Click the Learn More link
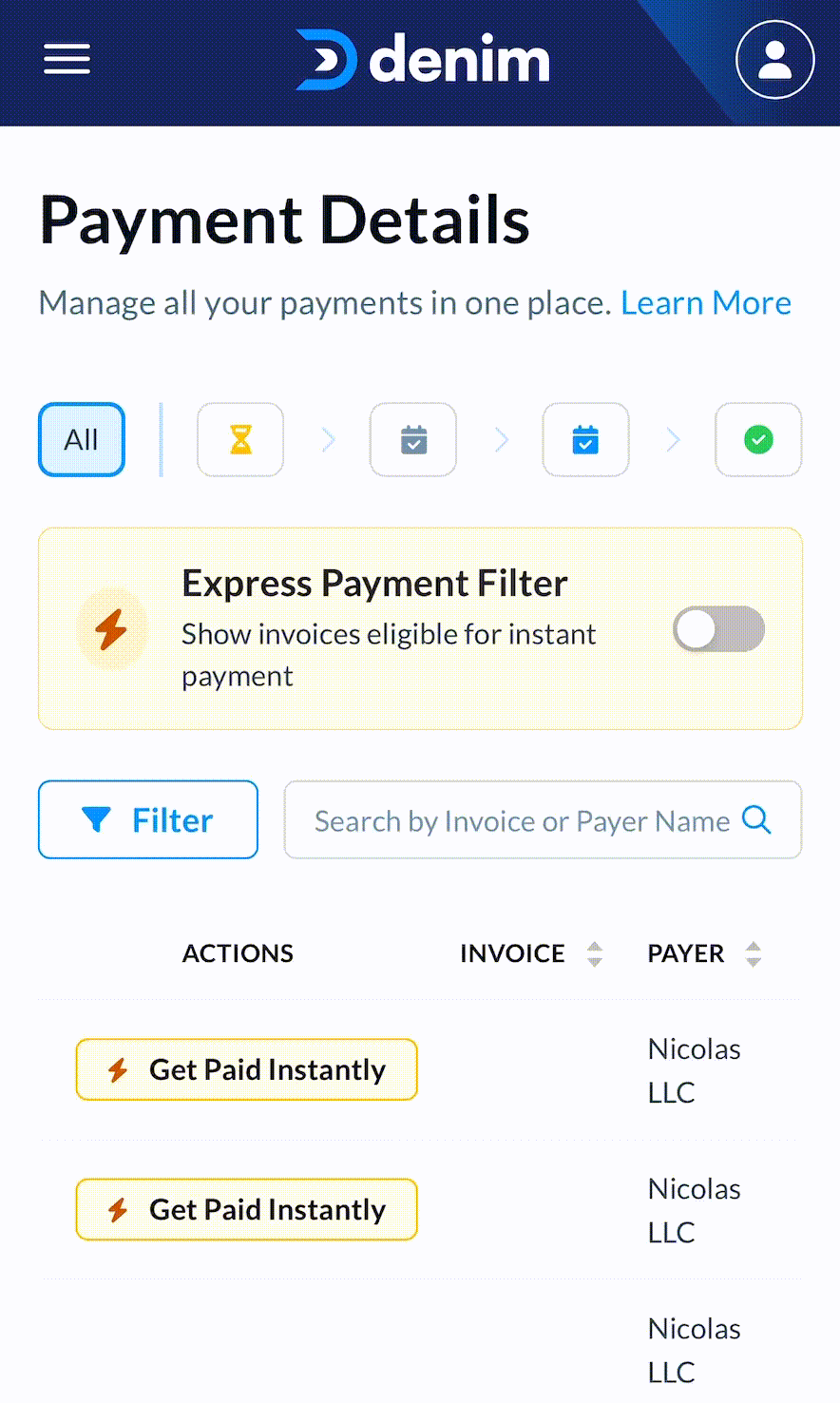This screenshot has height=1403, width=840. 705,302
